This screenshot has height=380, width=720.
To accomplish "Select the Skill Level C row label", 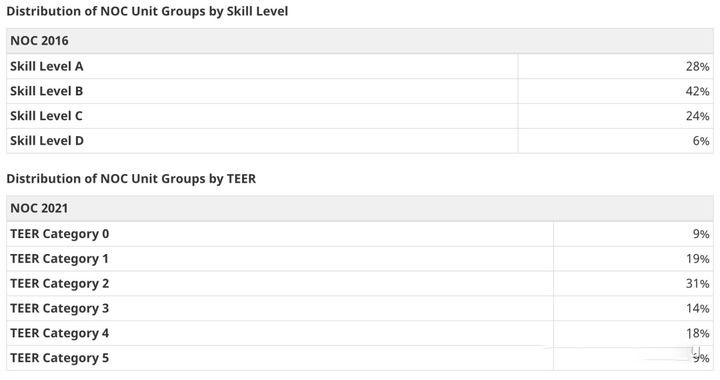I will (x=46, y=116).
